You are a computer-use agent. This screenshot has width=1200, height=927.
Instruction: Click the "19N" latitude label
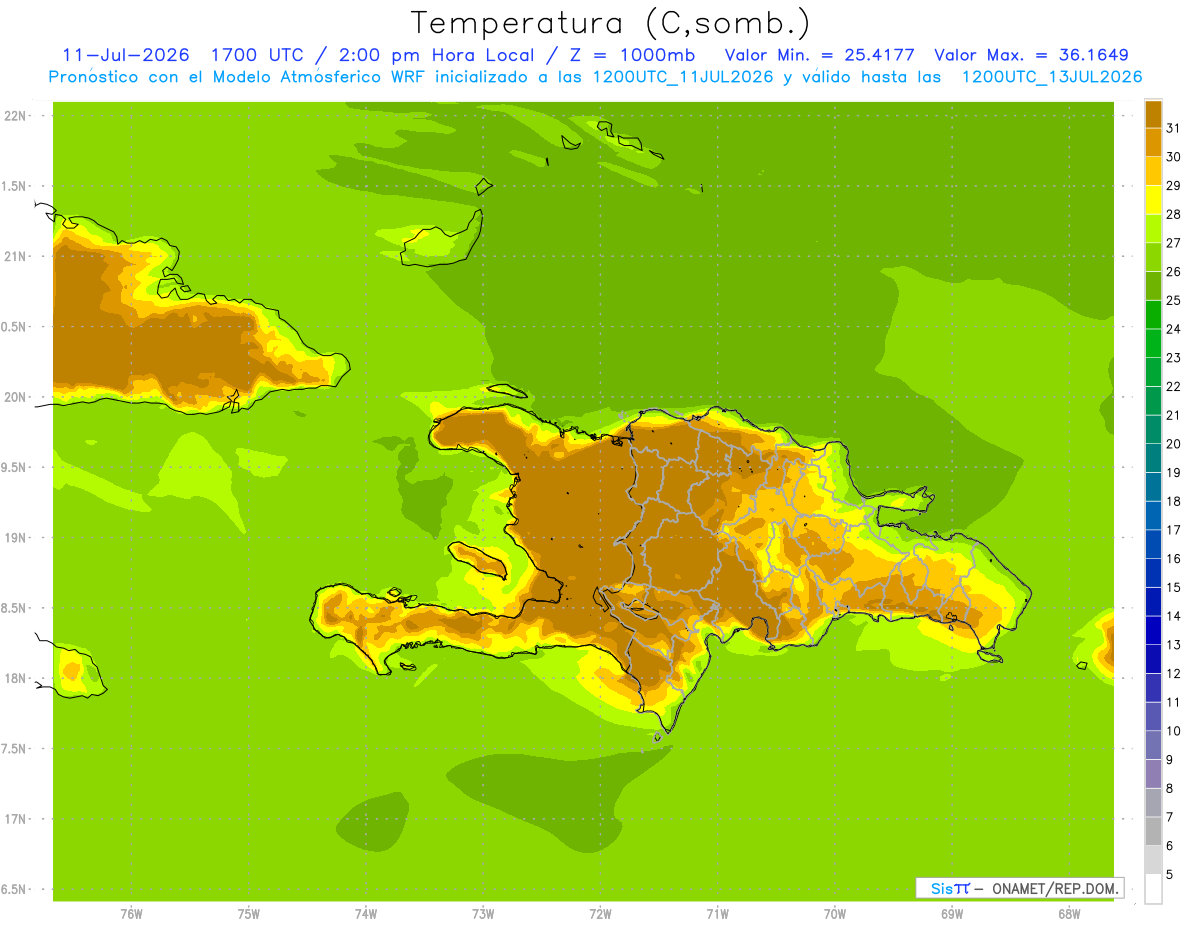16,538
